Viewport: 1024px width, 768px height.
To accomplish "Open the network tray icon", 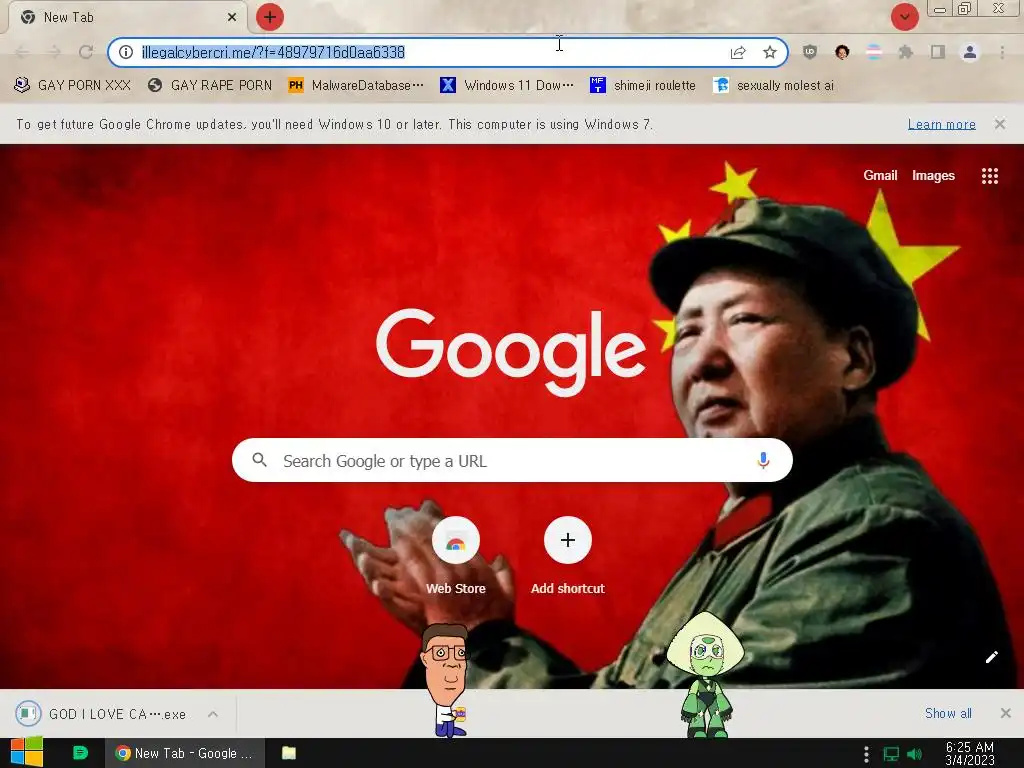I will click(891, 754).
